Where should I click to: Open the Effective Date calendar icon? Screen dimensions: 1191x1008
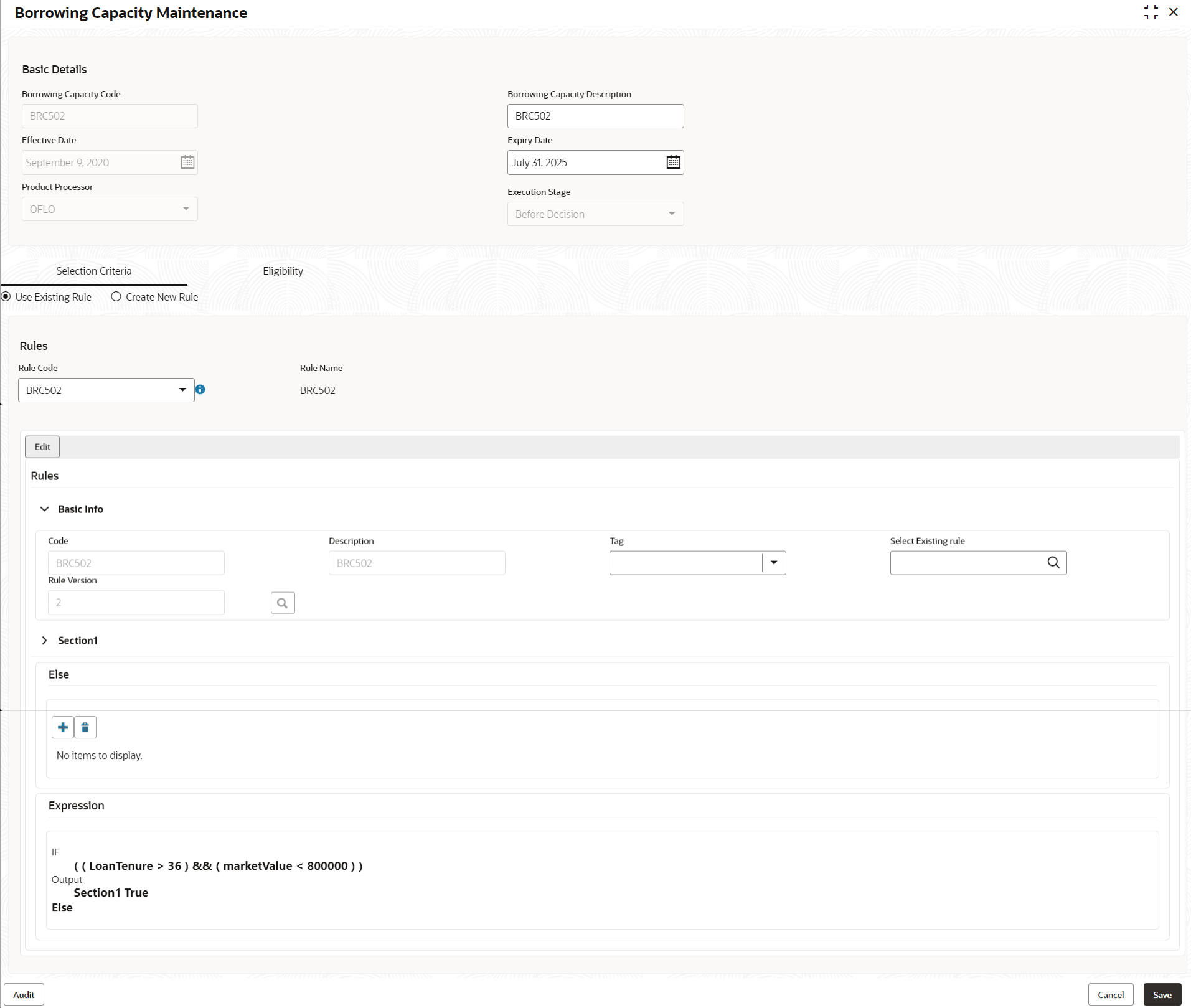[187, 163]
